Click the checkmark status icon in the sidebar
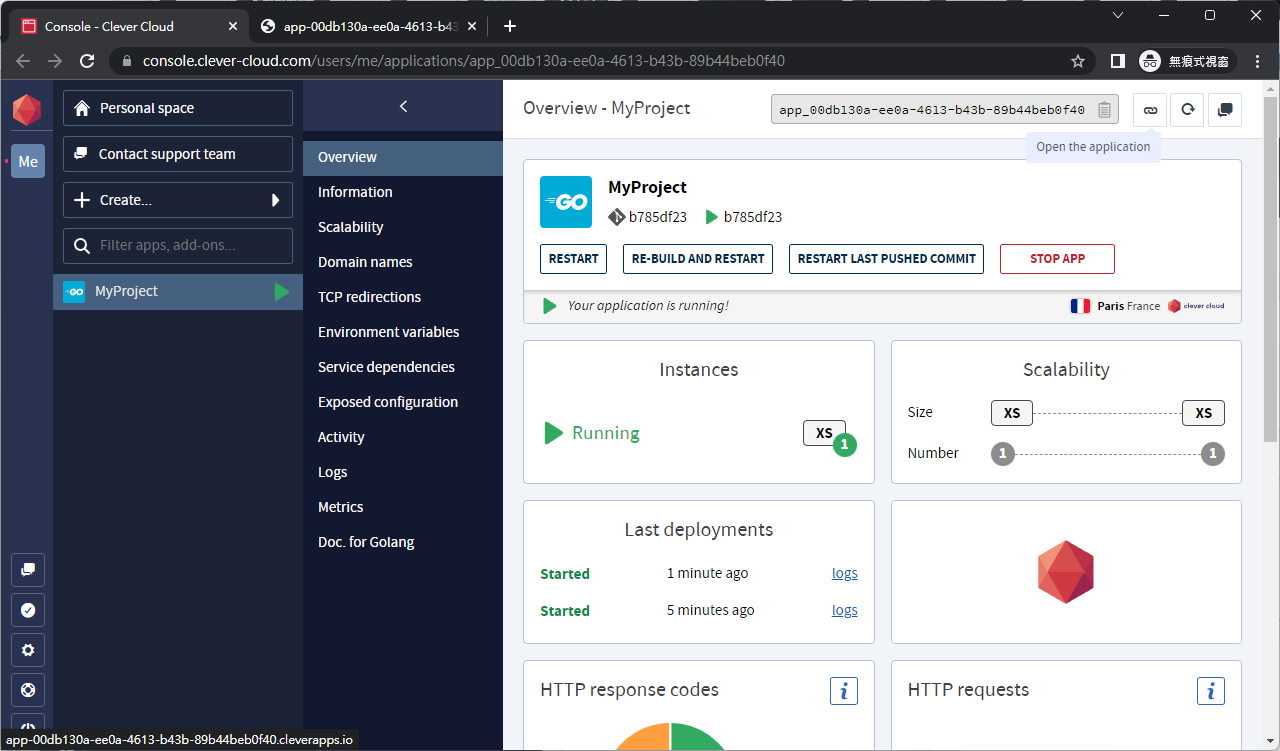 pos(28,610)
